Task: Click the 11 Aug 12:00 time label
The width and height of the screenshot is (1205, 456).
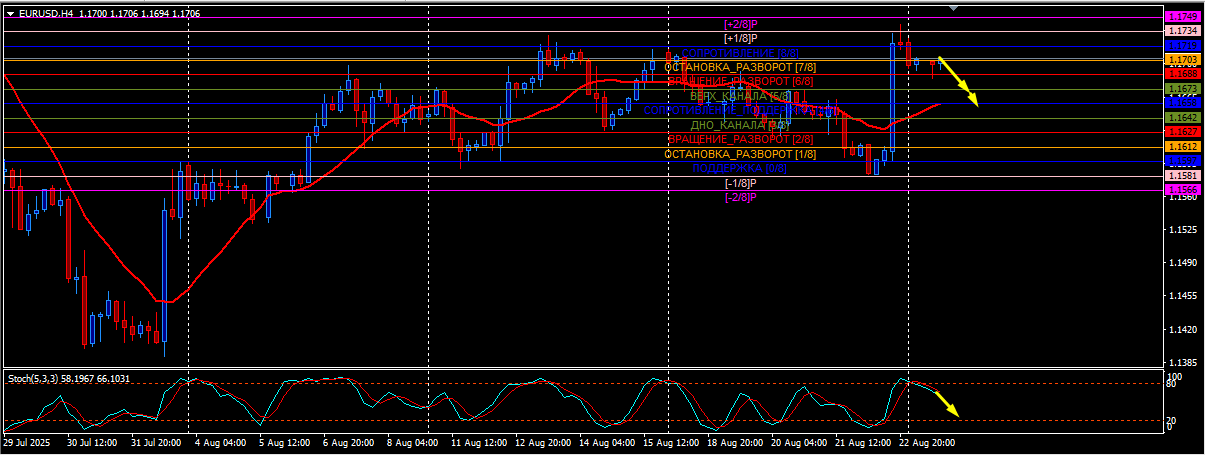Action: coord(478,441)
